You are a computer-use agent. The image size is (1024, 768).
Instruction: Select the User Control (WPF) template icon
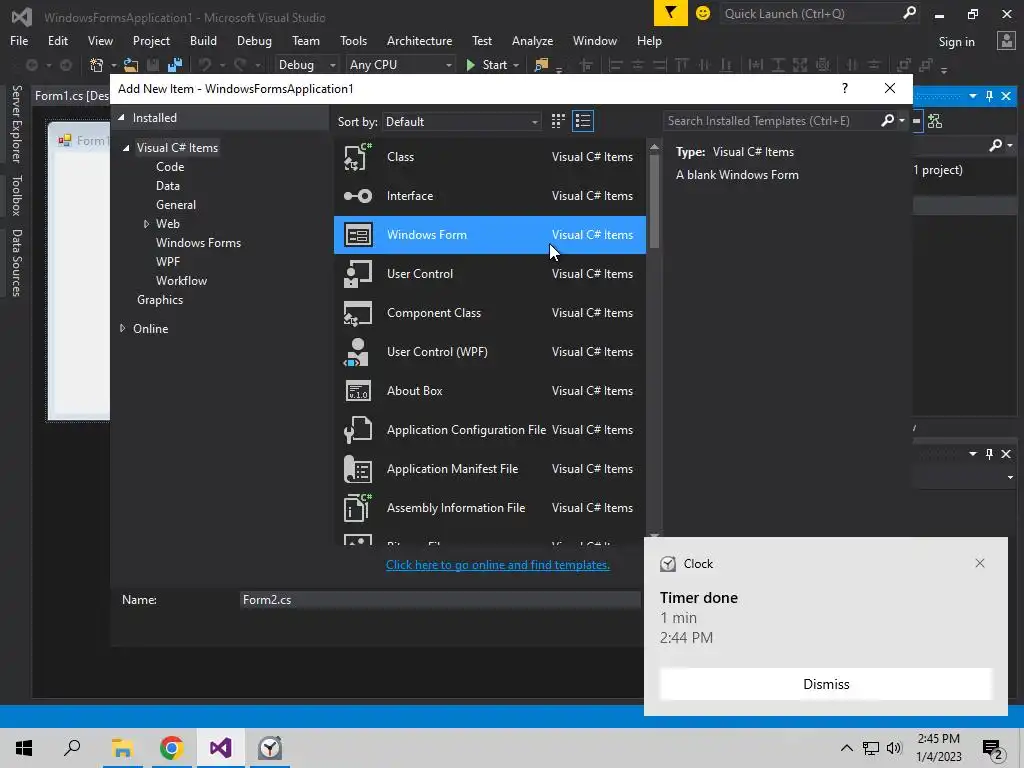point(358,352)
